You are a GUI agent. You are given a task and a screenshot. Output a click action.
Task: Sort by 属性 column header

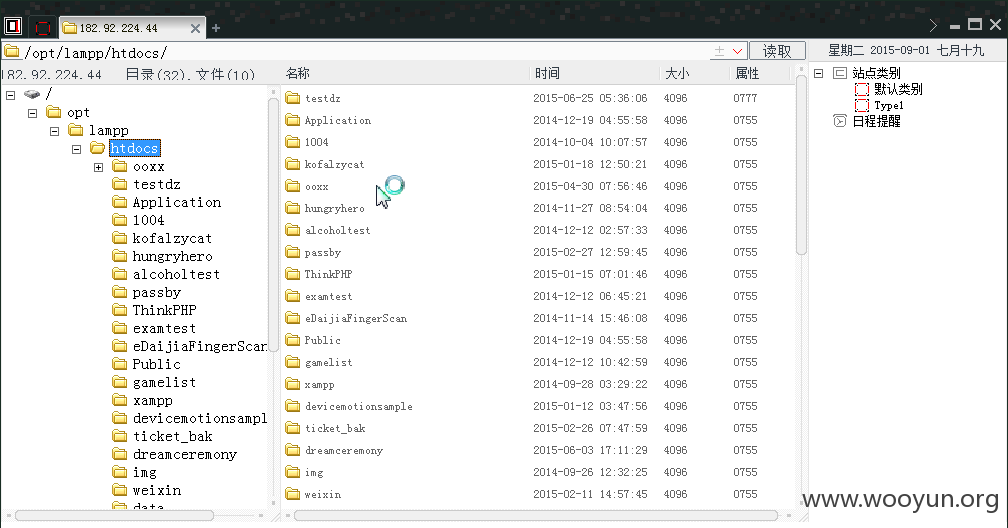coord(747,73)
